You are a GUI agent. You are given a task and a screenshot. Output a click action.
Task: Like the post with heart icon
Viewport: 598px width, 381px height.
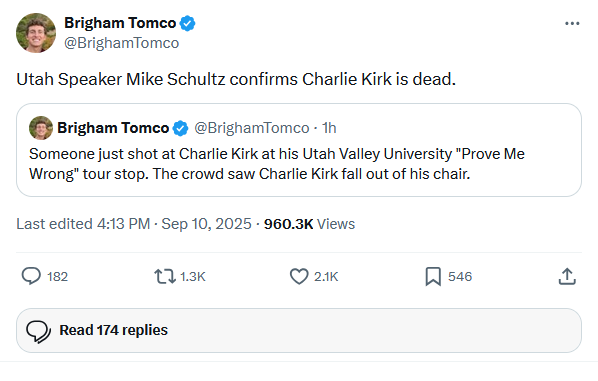point(299,277)
